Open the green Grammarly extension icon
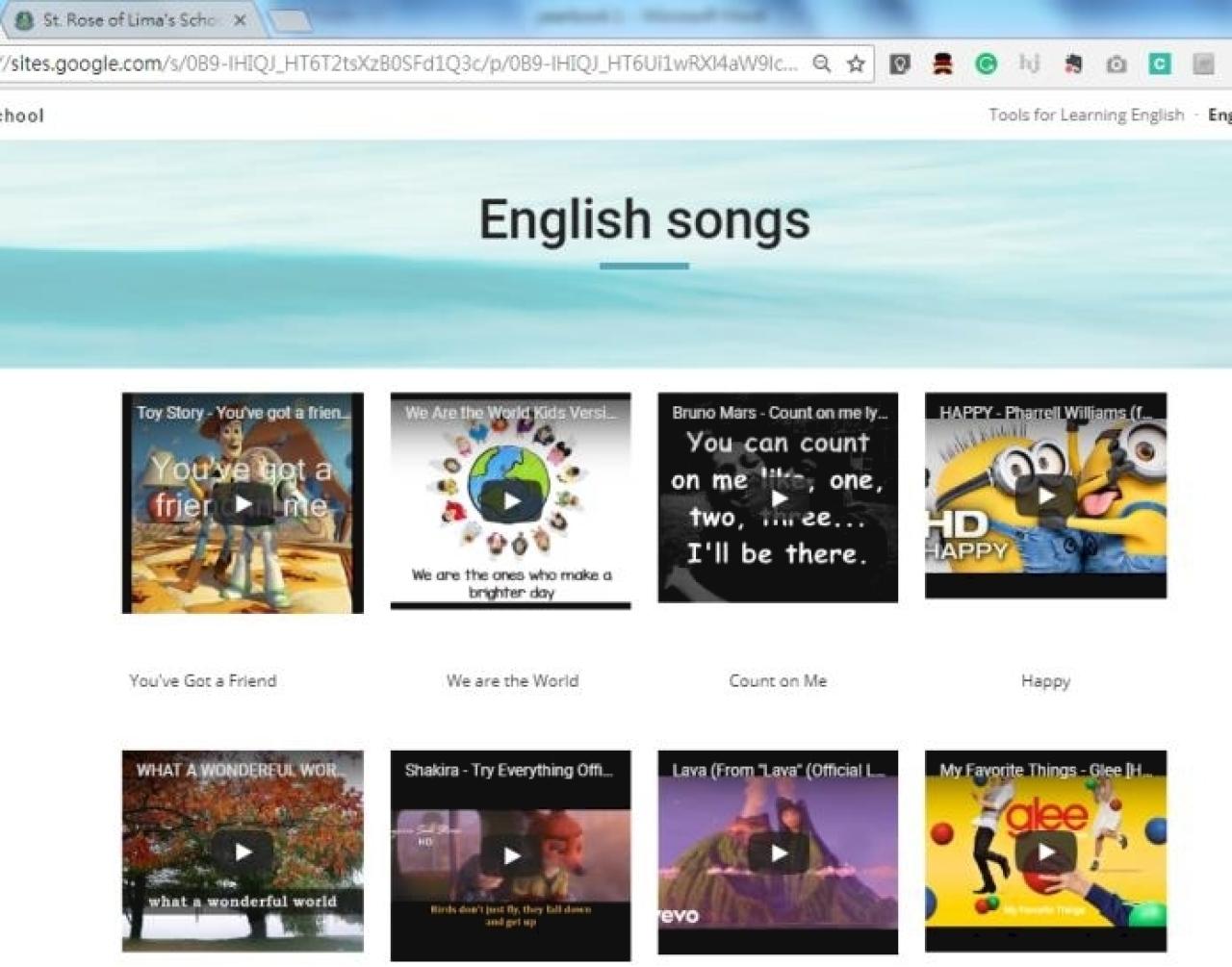This screenshot has width=1232, height=967. [x=986, y=64]
